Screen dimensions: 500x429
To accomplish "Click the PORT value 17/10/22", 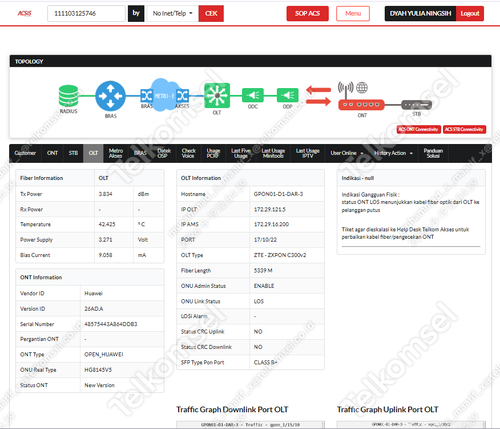I will [x=265, y=240].
